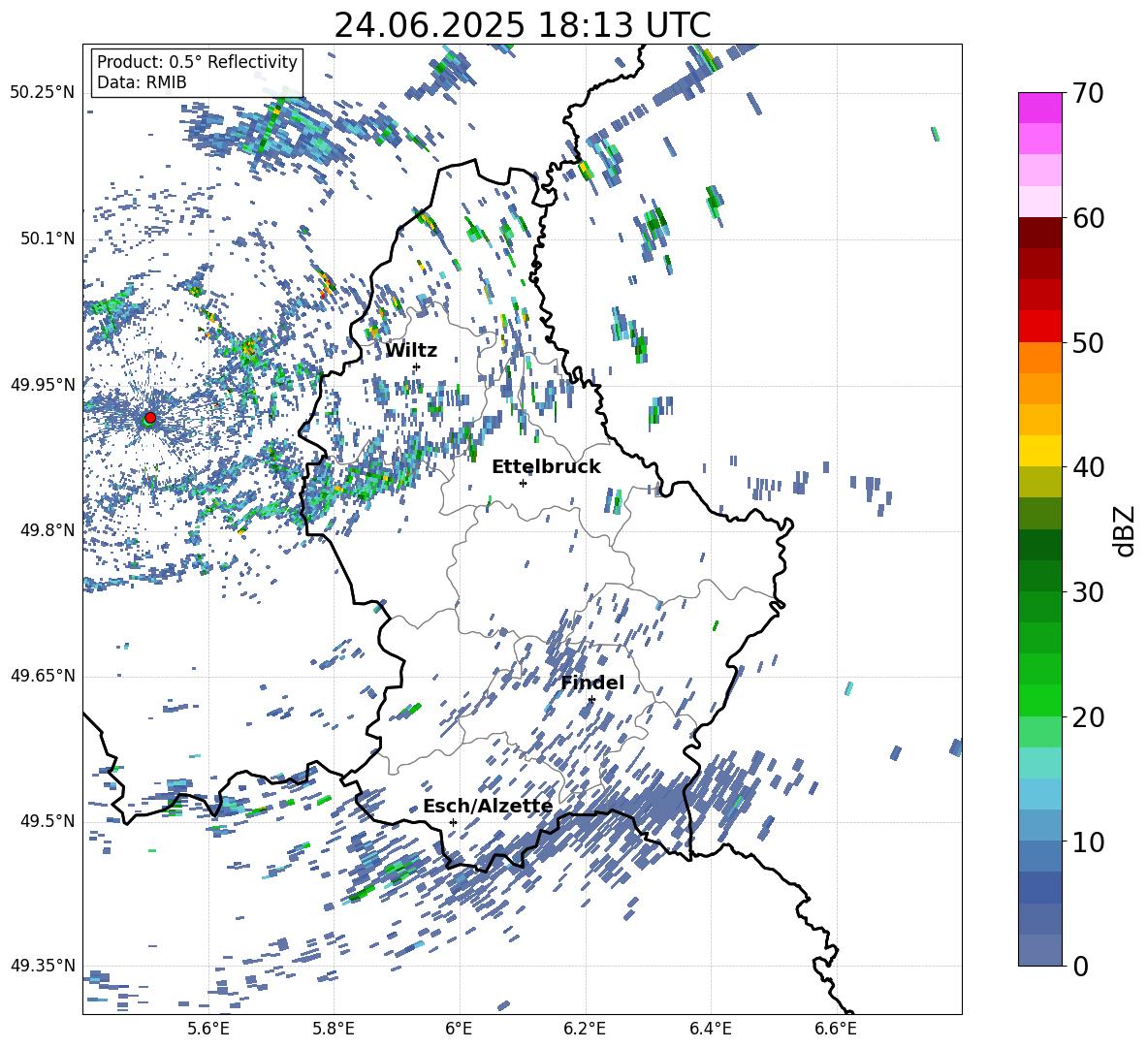Click the colorbar tick label 20

coord(1088,716)
